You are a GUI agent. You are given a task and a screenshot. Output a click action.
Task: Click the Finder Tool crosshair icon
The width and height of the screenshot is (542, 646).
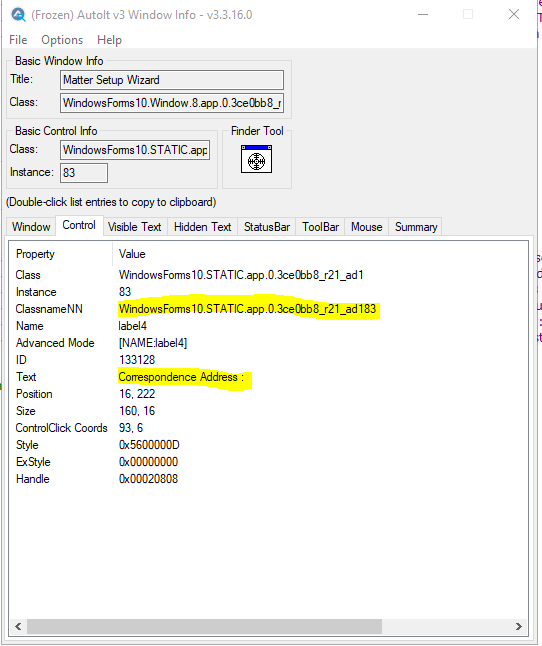tap(256, 159)
